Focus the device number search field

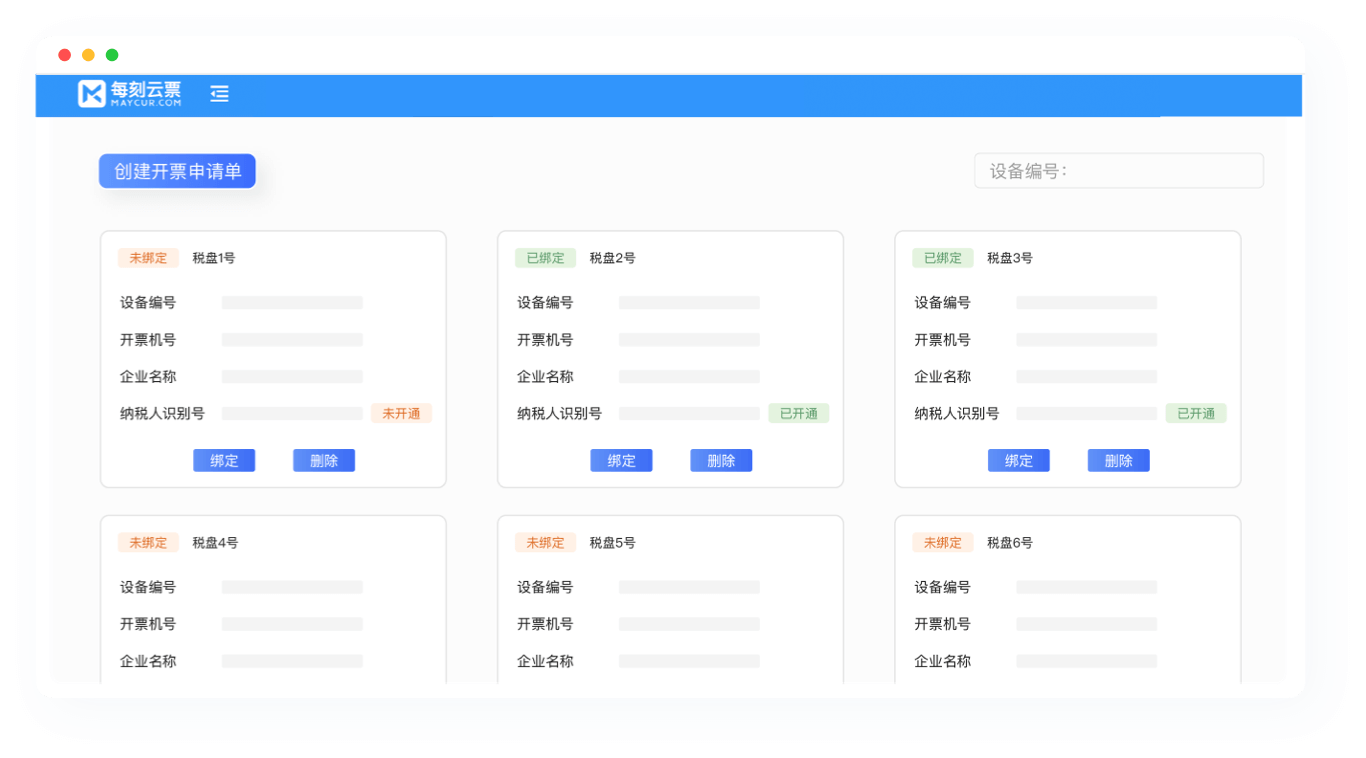(1118, 171)
